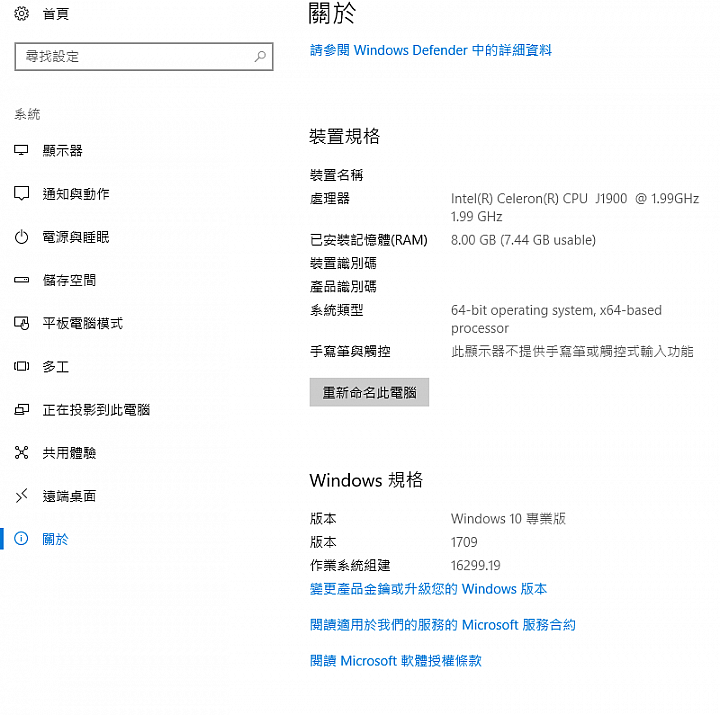Image resolution: width=720 pixels, height=715 pixels.
Task: Click the 顯示器 monitor icon
Action: point(21,150)
